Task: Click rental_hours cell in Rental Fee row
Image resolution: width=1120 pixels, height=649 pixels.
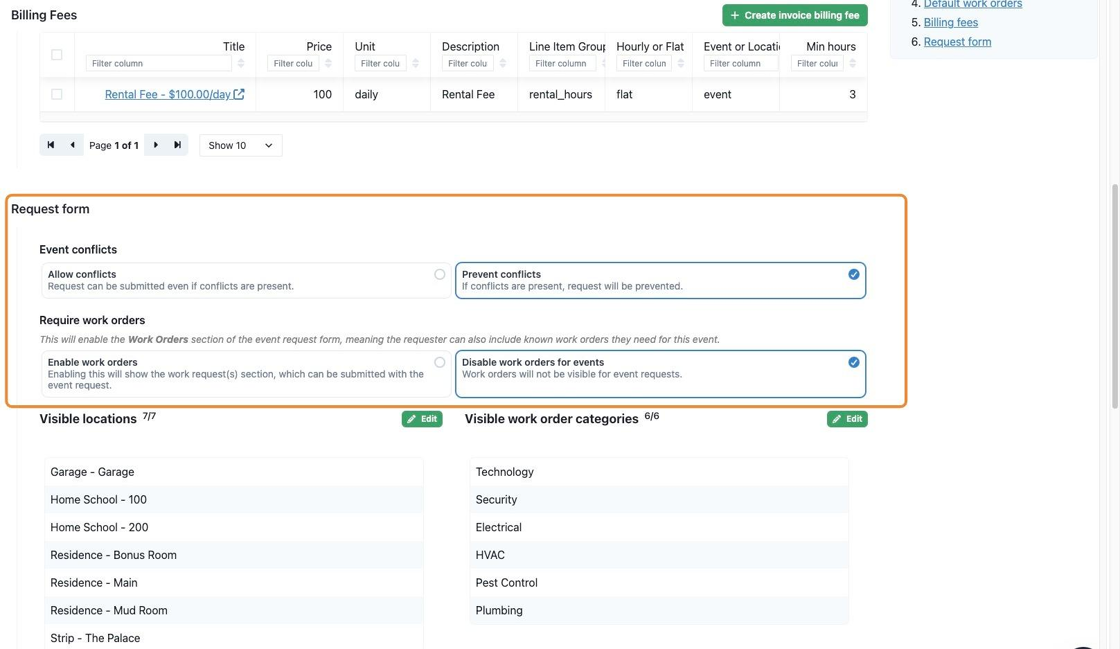Action: (561, 94)
